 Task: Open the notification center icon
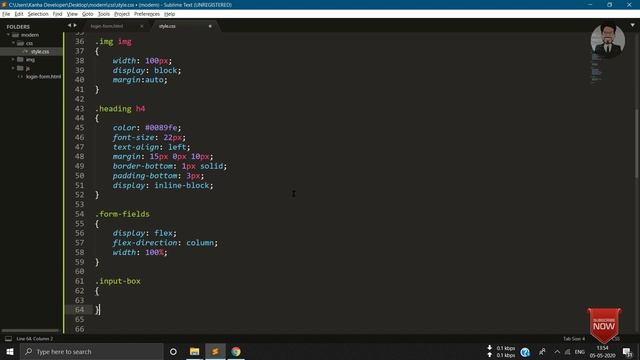[x=627, y=352]
